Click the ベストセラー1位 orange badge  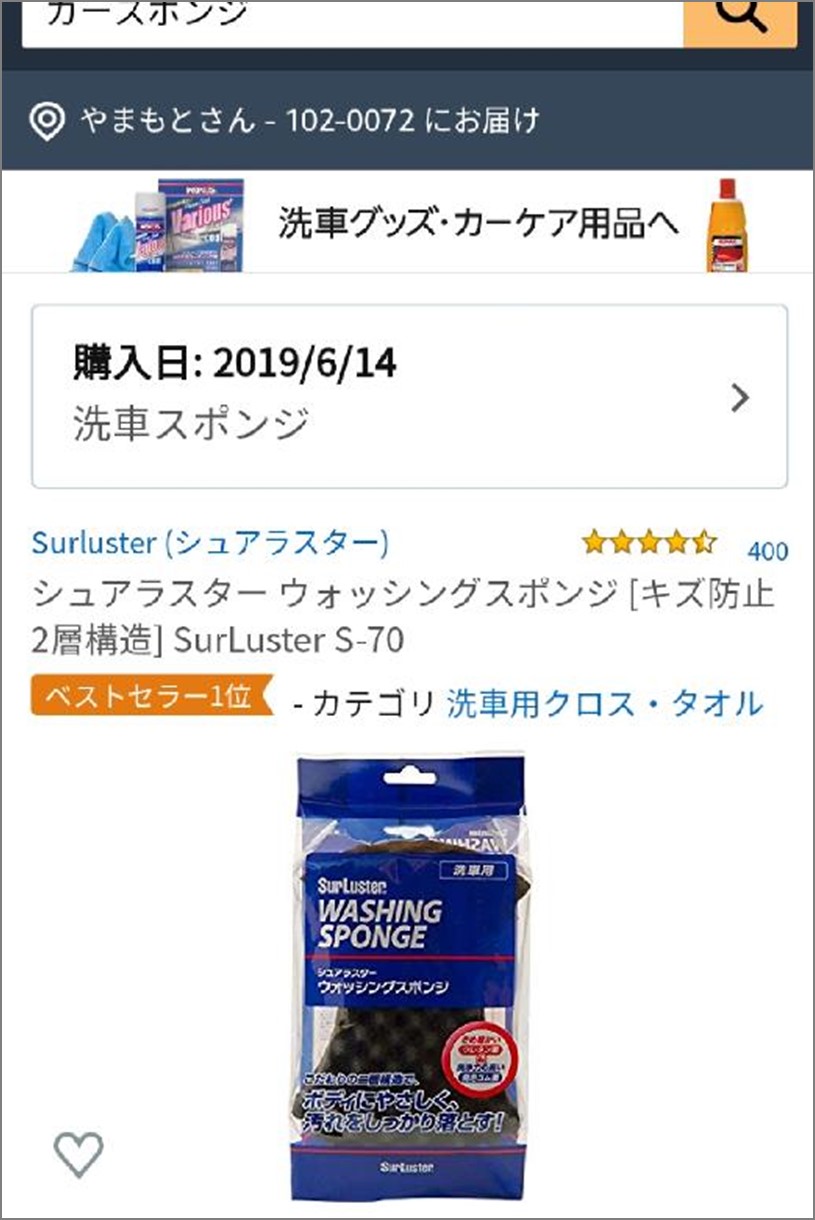click(x=152, y=696)
